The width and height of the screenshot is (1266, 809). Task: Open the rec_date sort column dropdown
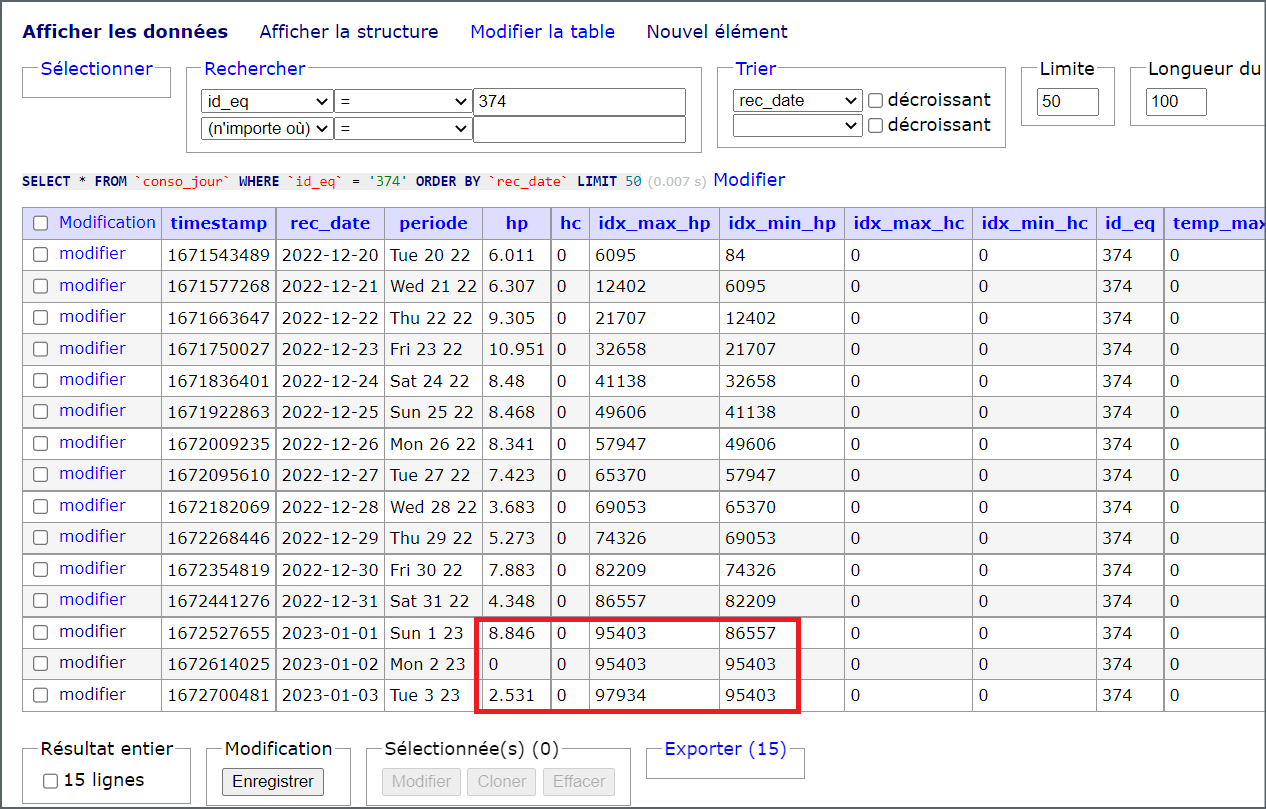click(797, 101)
